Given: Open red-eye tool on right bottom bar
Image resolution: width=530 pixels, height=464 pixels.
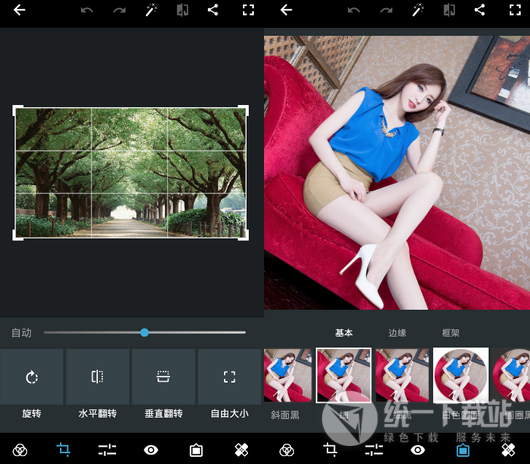Looking at the screenshot, I should click(x=418, y=450).
